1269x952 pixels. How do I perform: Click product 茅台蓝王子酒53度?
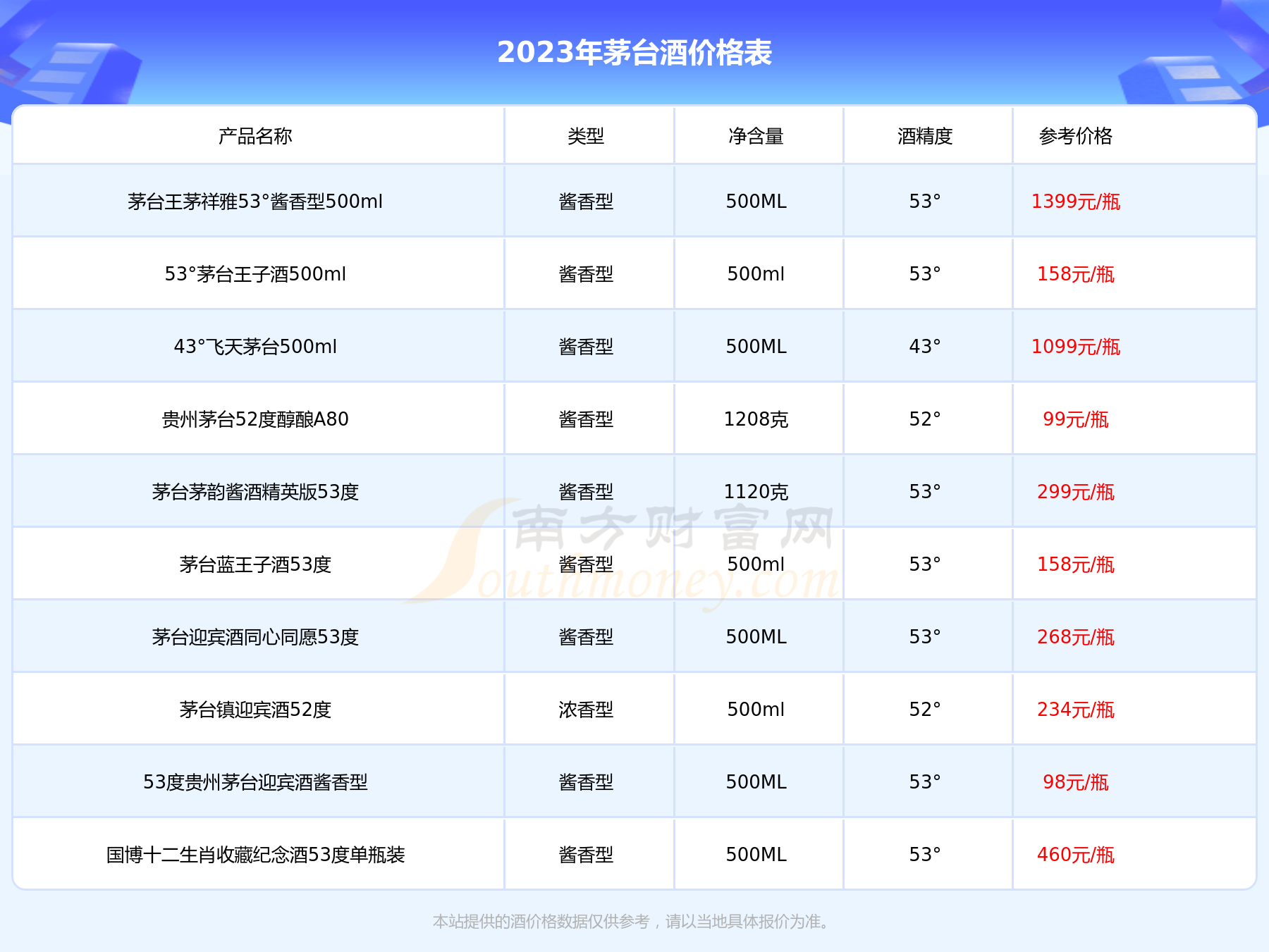click(255, 564)
